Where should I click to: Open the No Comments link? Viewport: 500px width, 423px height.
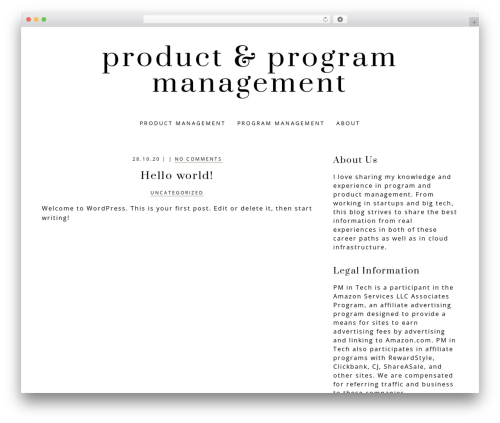pos(198,159)
